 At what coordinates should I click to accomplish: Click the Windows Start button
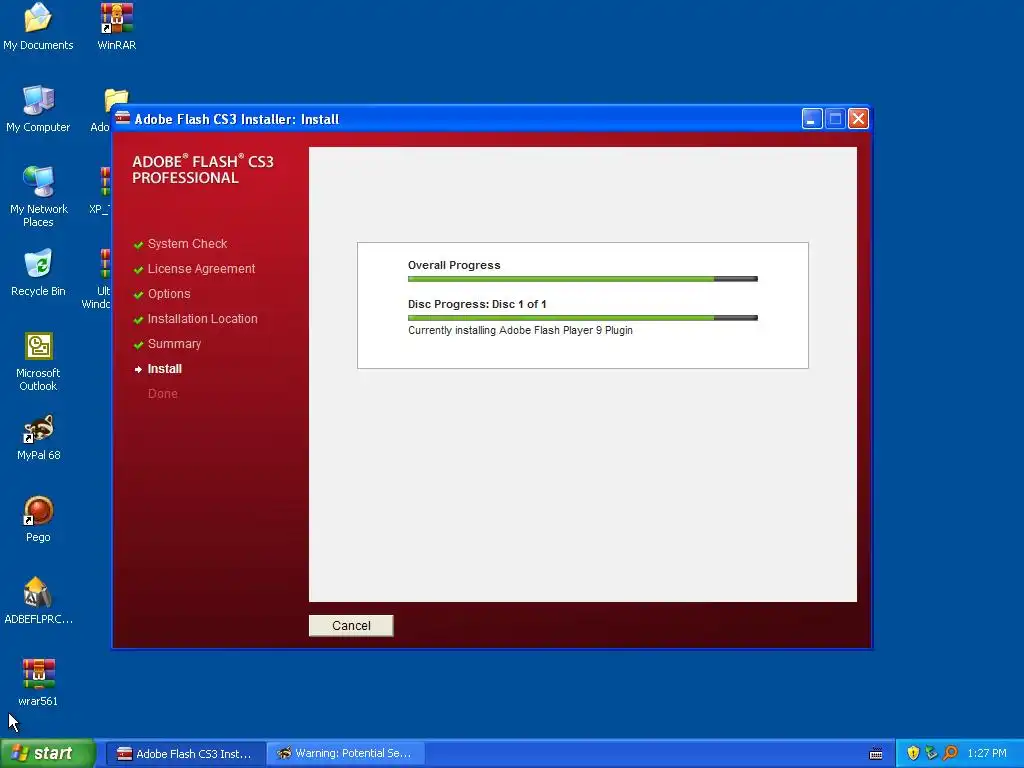(47, 753)
